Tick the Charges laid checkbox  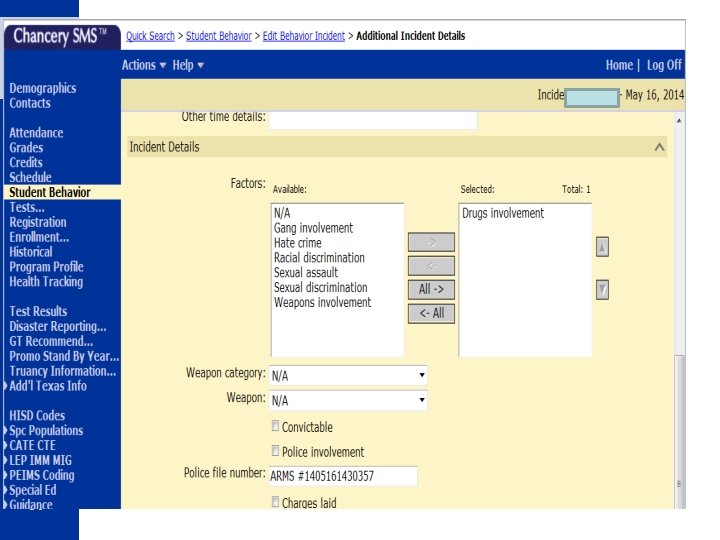tap(275, 501)
